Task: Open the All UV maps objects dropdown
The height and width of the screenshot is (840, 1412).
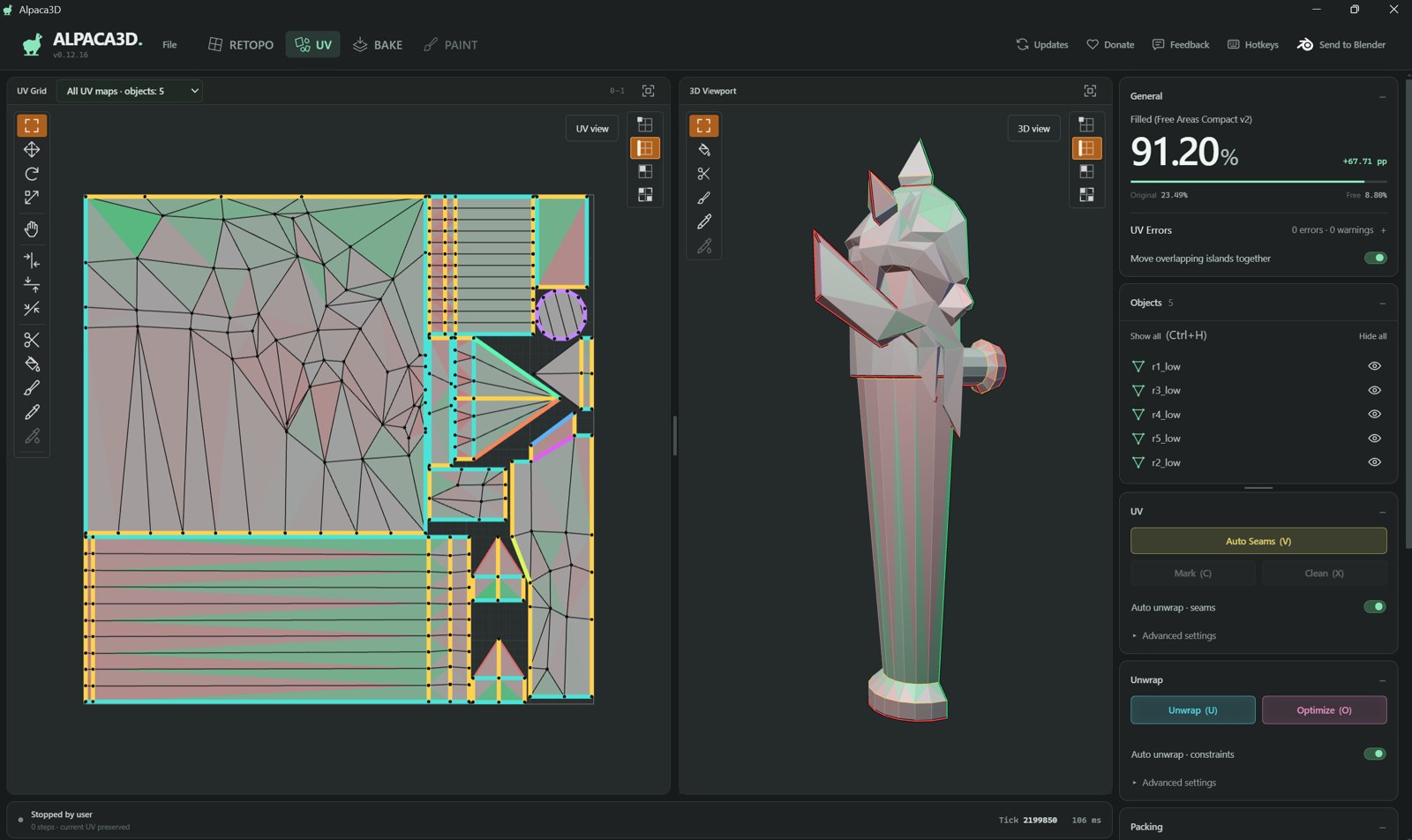Action: pyautogui.click(x=130, y=91)
